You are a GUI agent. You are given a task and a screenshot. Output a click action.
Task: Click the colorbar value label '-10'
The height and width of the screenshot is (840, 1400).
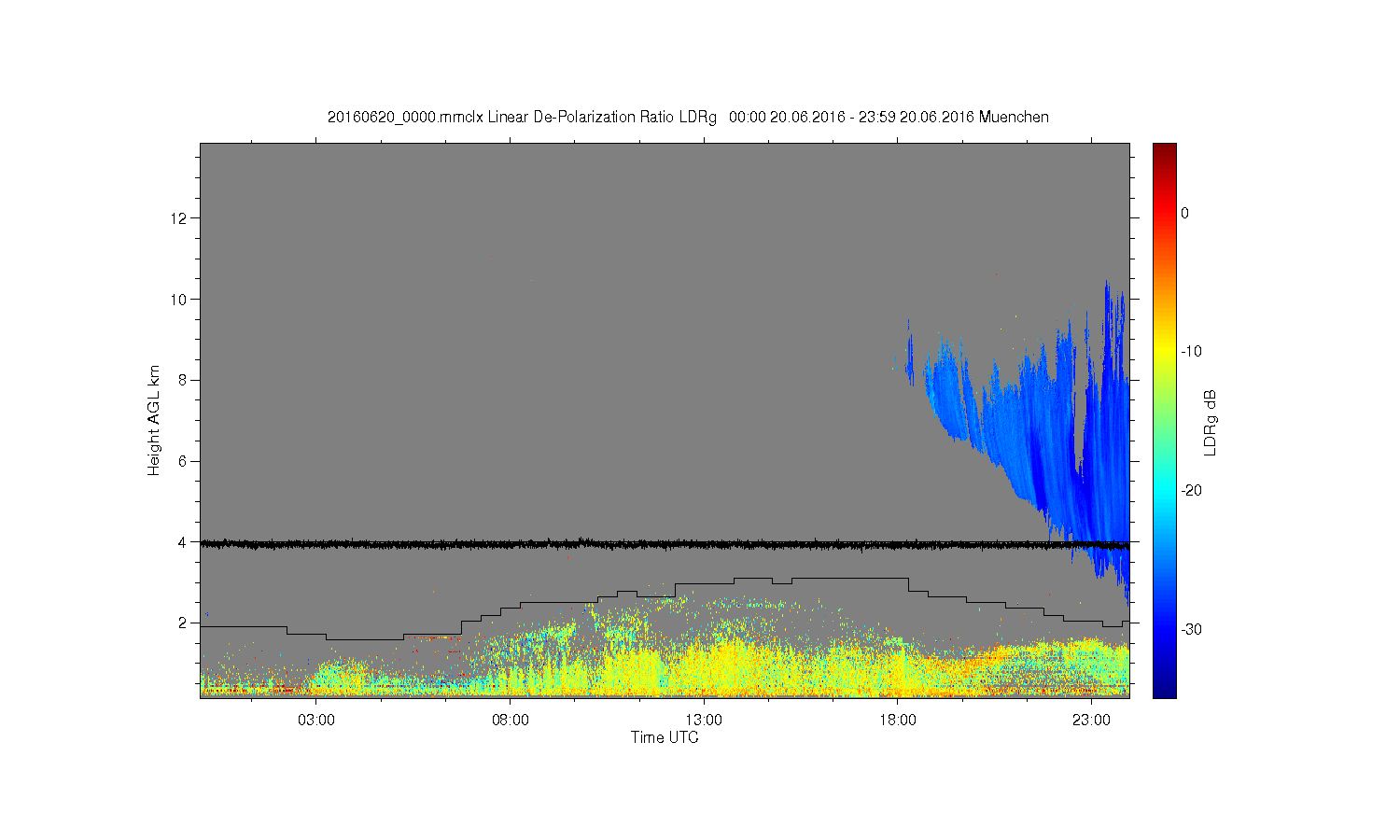pyautogui.click(x=1191, y=352)
